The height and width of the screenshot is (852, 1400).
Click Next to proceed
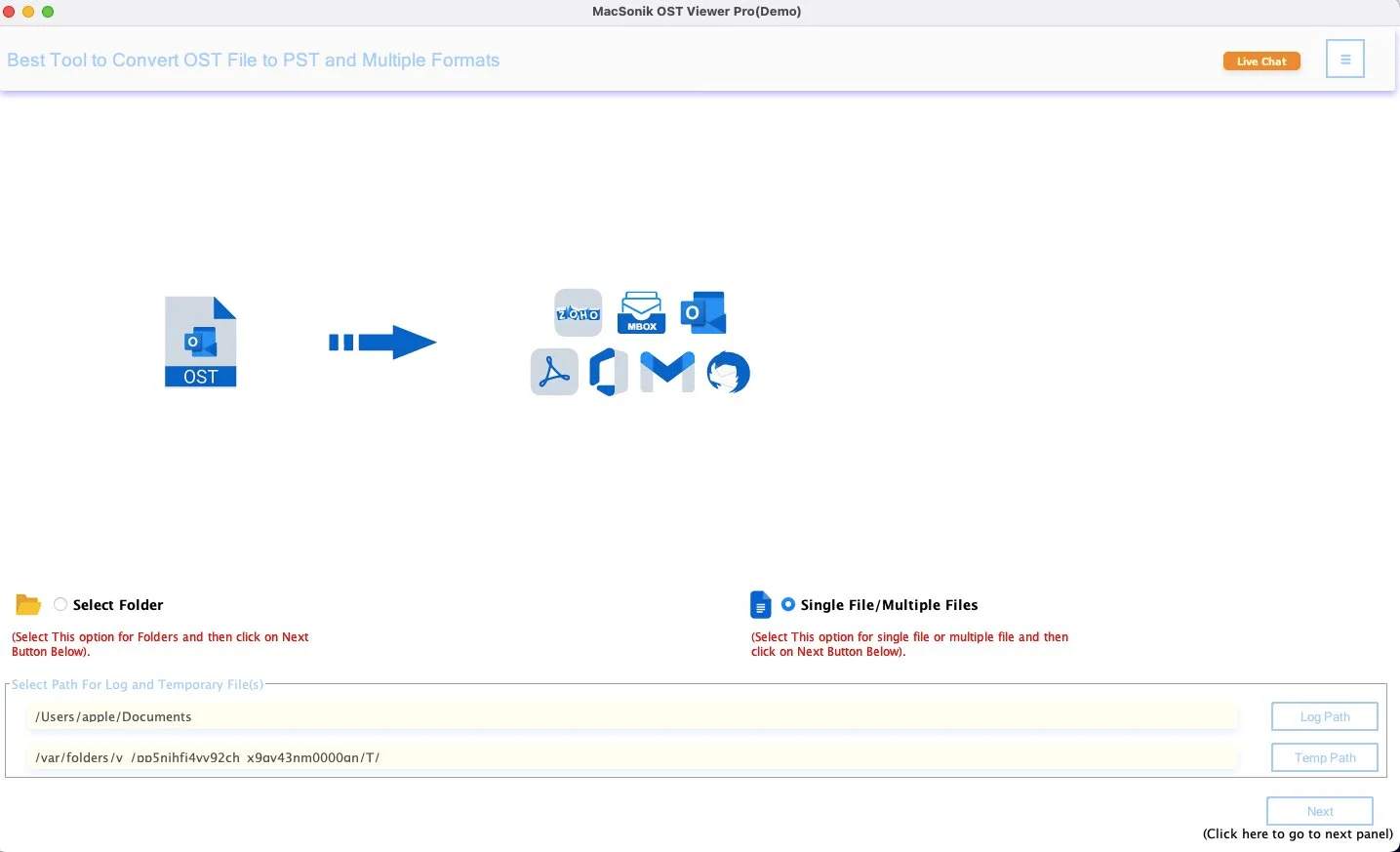point(1320,811)
